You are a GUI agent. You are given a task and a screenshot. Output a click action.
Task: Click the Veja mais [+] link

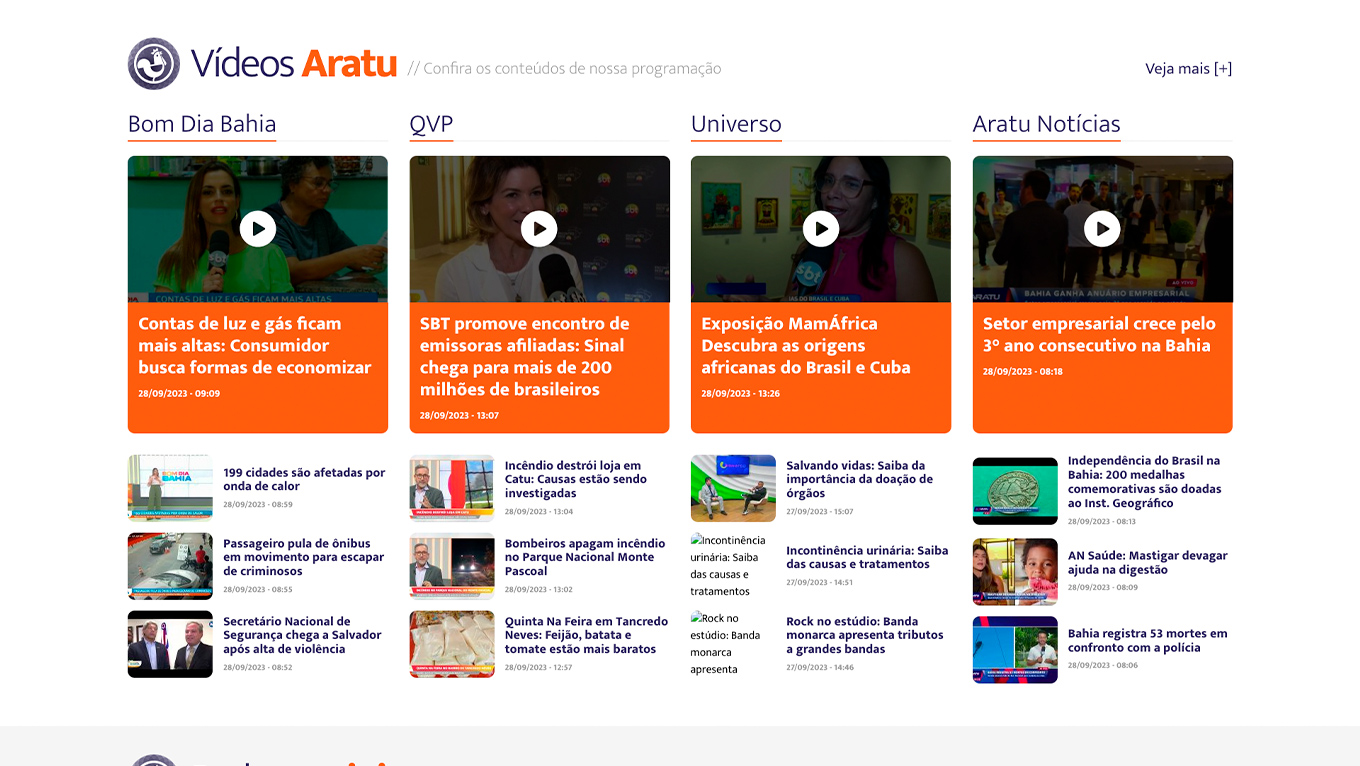point(1189,68)
